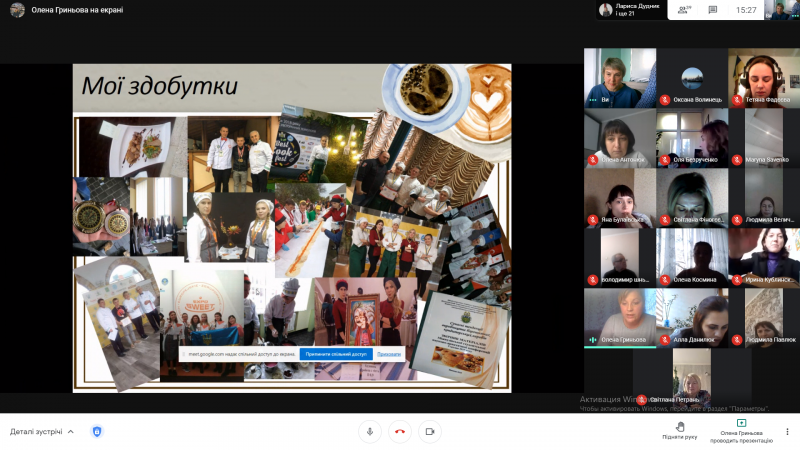Click the clock time 15:27

pyautogui.click(x=746, y=10)
